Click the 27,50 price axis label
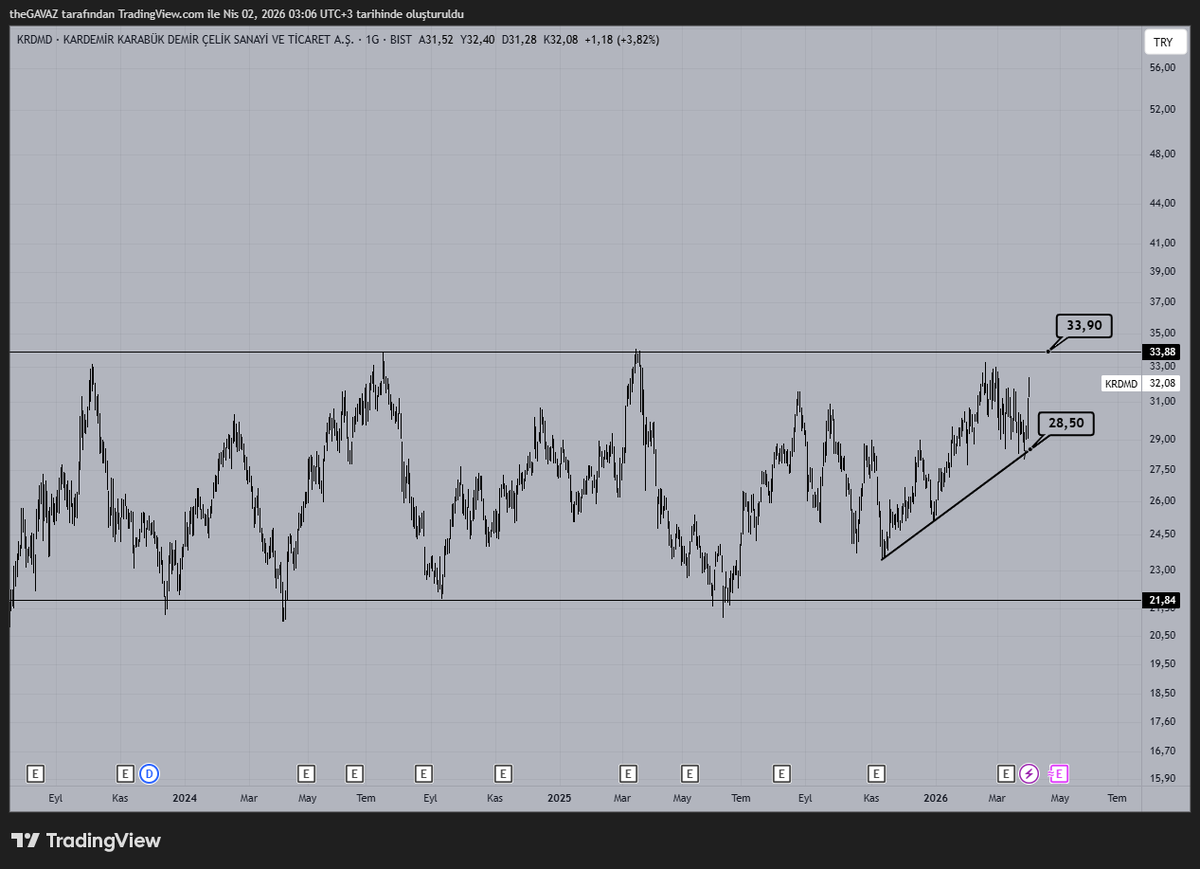Image resolution: width=1200 pixels, height=869 pixels. click(1162, 469)
